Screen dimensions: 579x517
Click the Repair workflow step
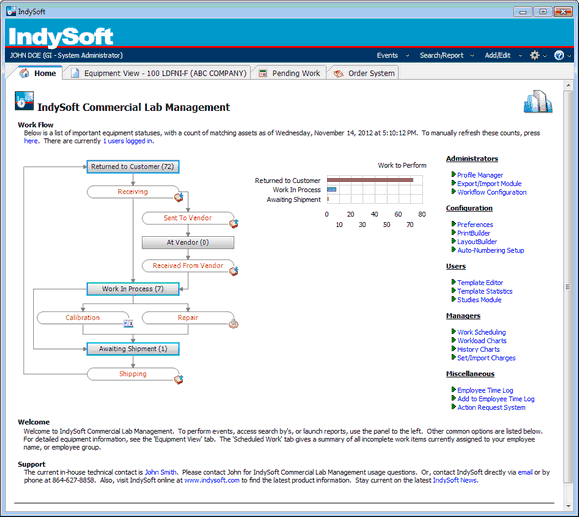click(x=188, y=318)
